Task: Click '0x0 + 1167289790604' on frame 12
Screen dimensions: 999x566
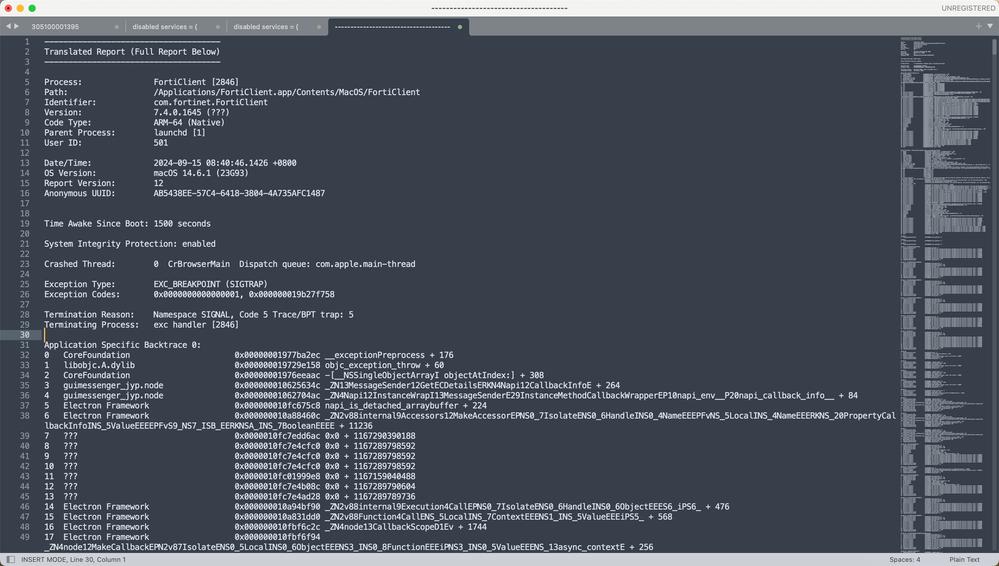Action: coord(370,486)
